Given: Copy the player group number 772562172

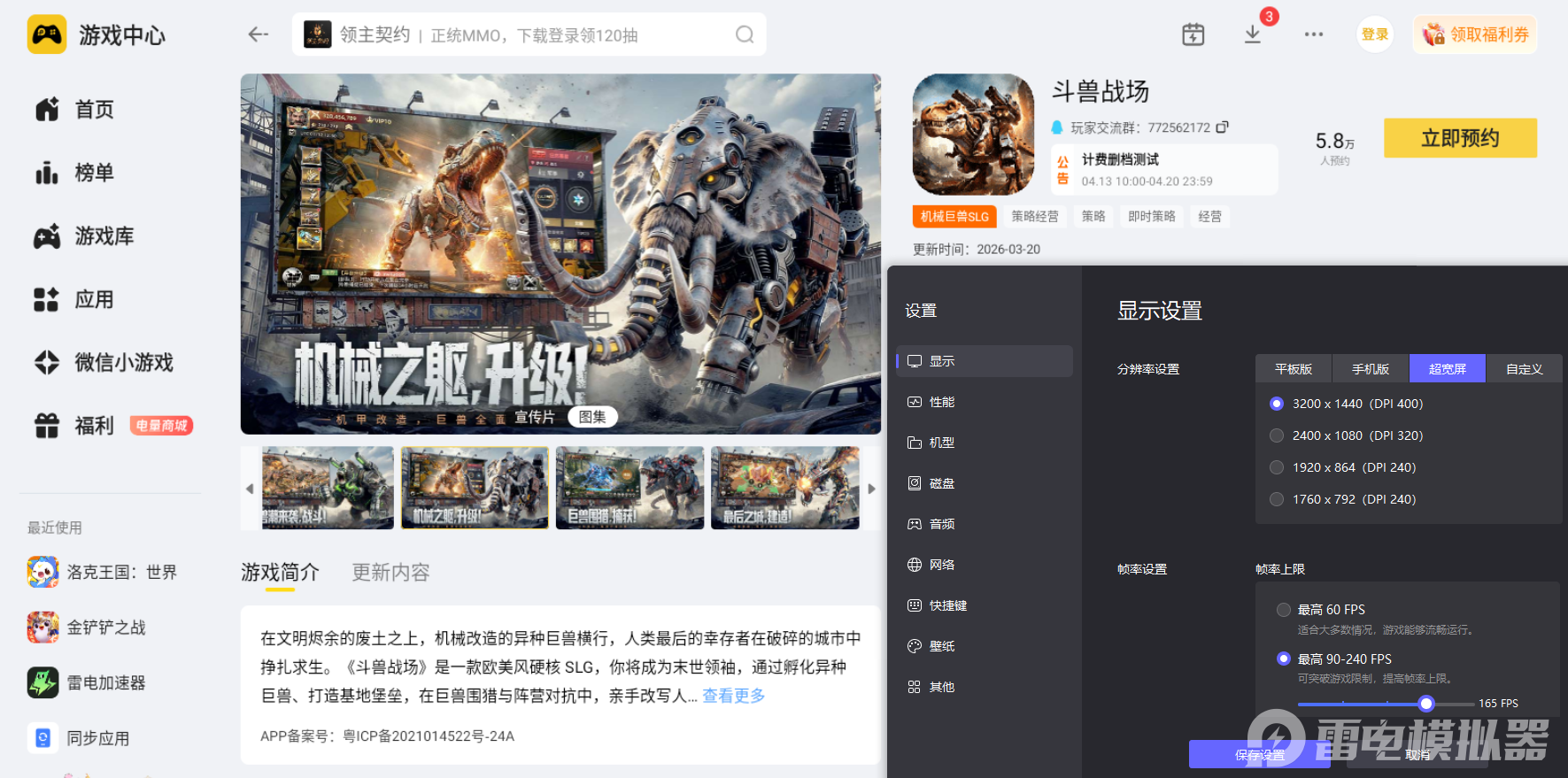Looking at the screenshot, I should [x=1222, y=127].
